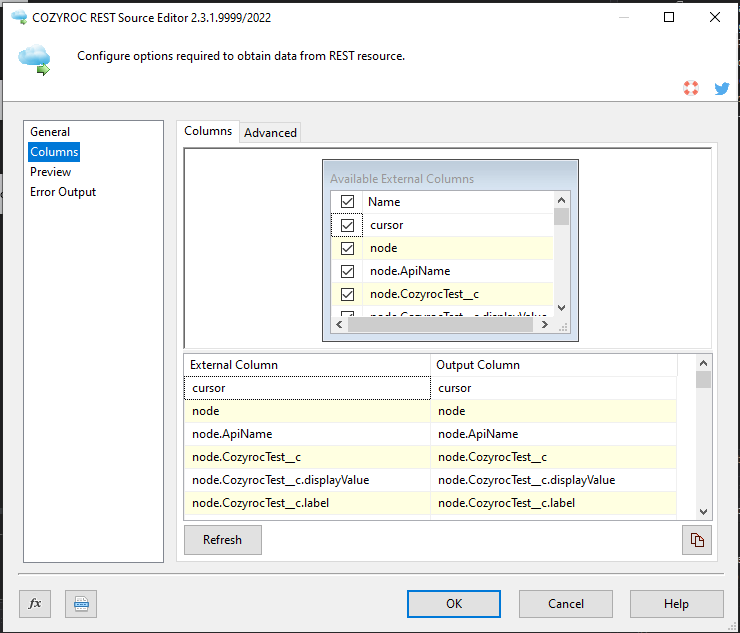Select Preview in the left pane
The width and height of the screenshot is (740, 633).
[51, 172]
